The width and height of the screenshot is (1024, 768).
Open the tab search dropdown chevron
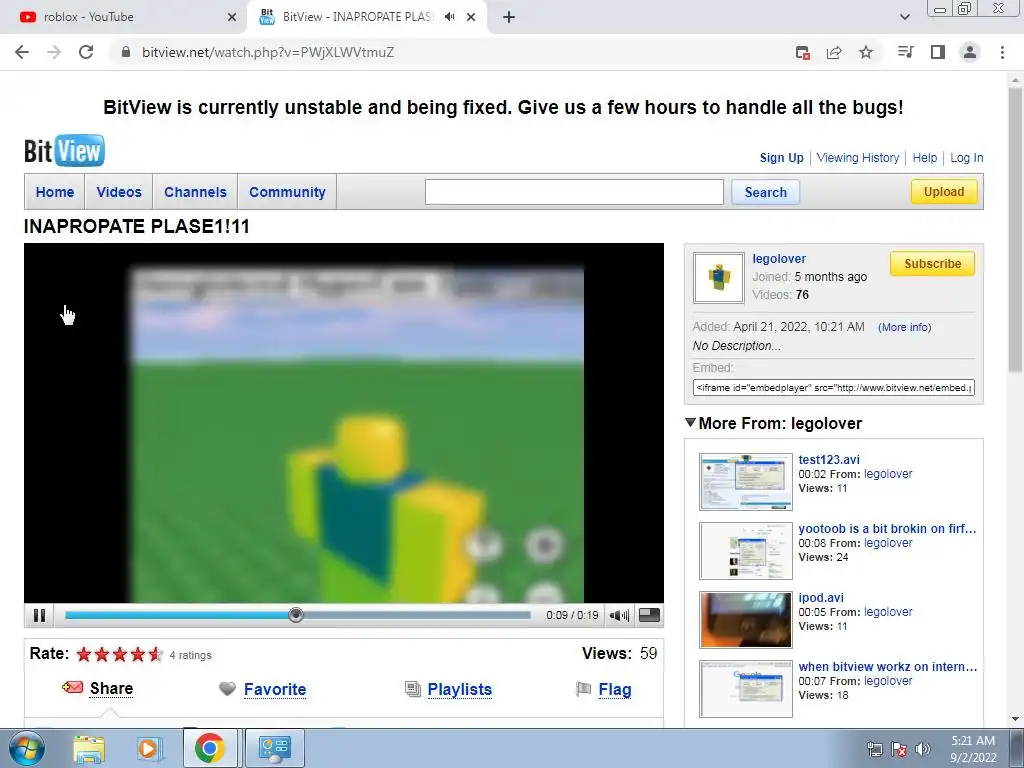click(x=904, y=17)
